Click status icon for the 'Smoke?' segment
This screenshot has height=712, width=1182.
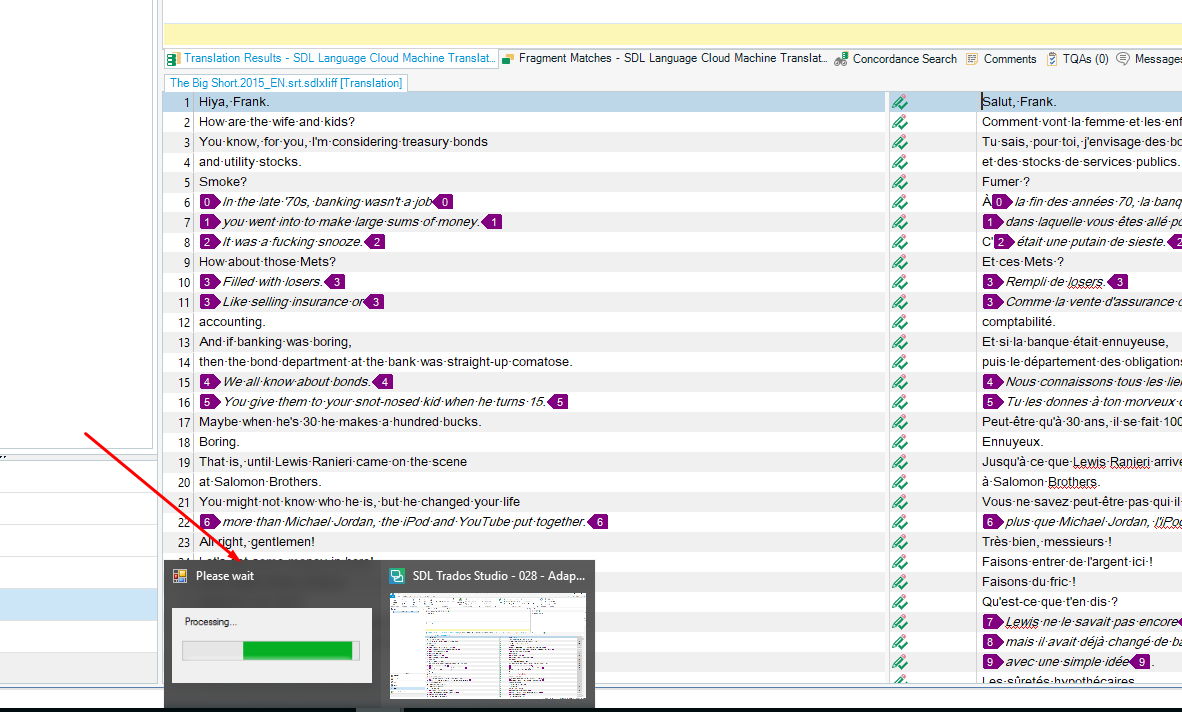pyautogui.click(x=899, y=182)
